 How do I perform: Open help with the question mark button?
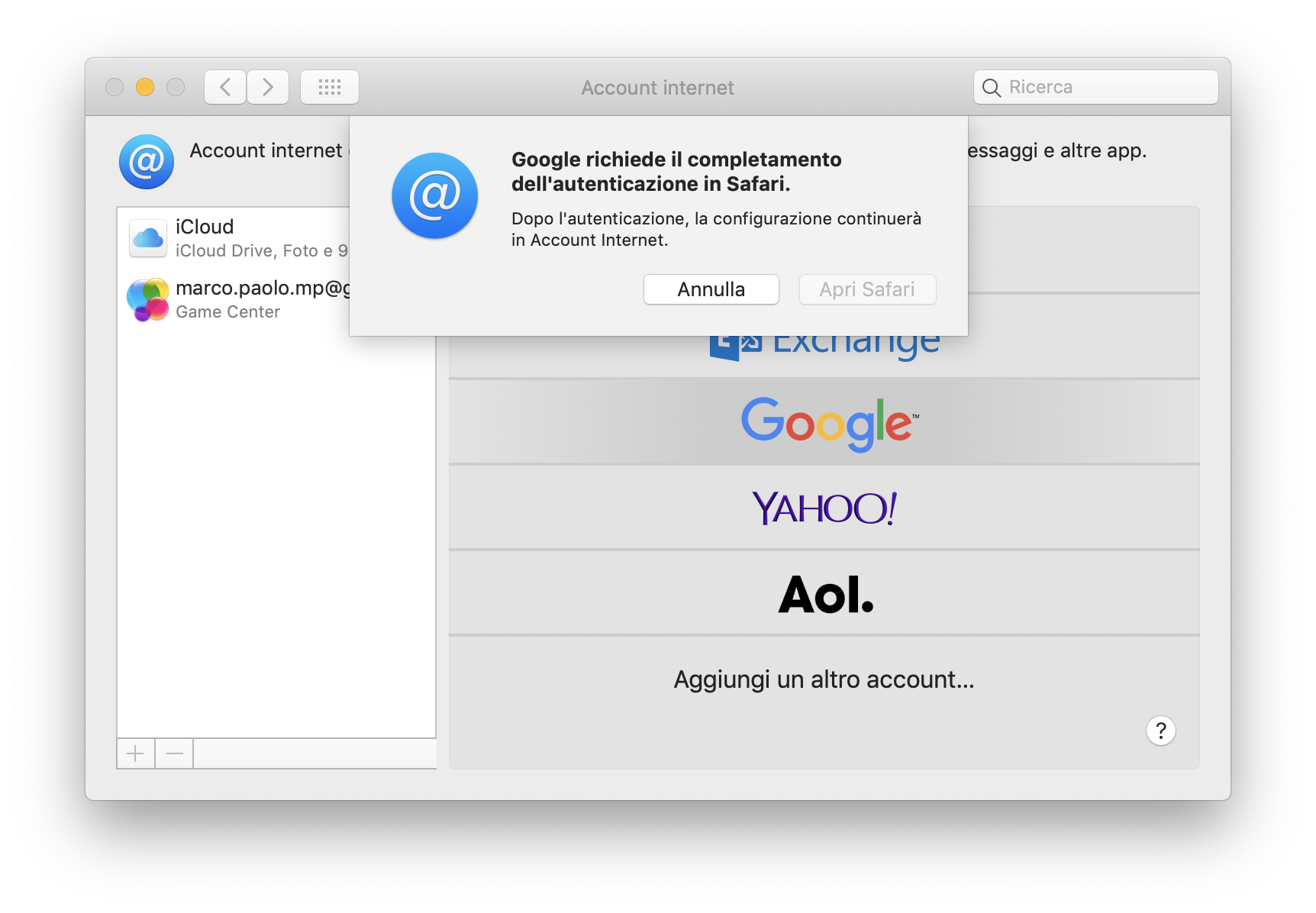[1161, 731]
